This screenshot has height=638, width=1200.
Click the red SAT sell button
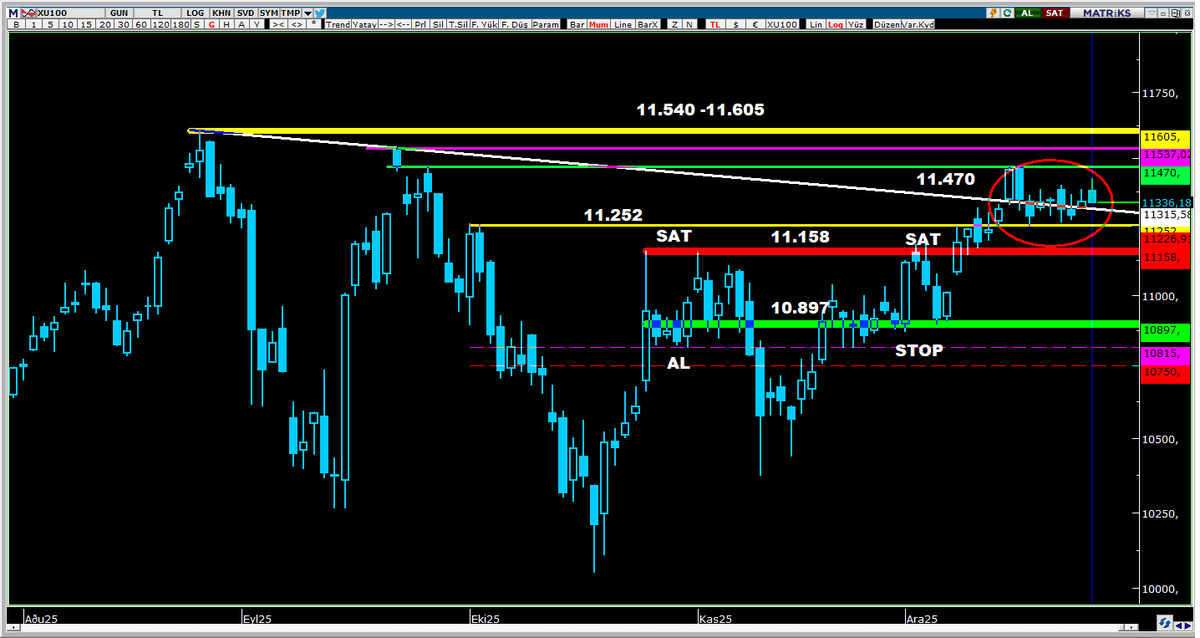tap(1054, 13)
